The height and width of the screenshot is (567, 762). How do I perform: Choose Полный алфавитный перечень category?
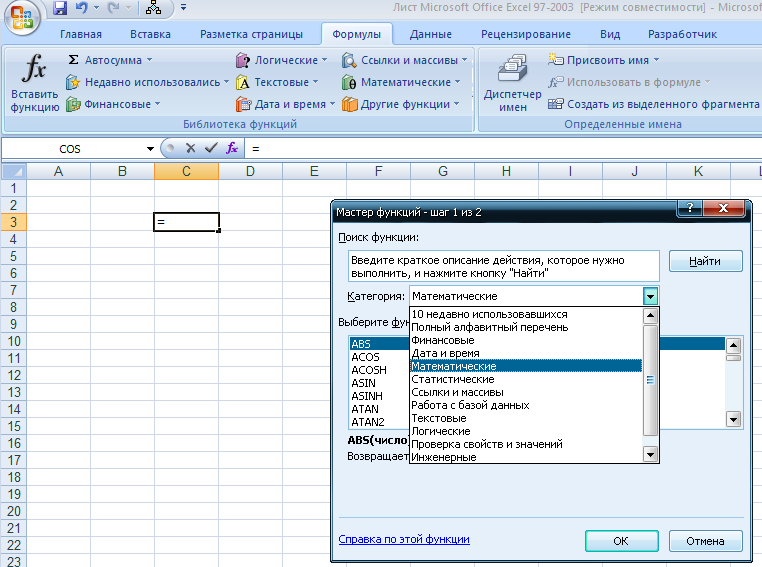tap(526, 327)
